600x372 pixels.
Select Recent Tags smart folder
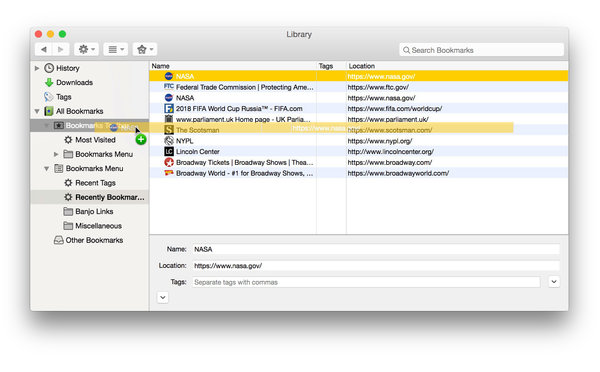pyautogui.click(x=95, y=183)
